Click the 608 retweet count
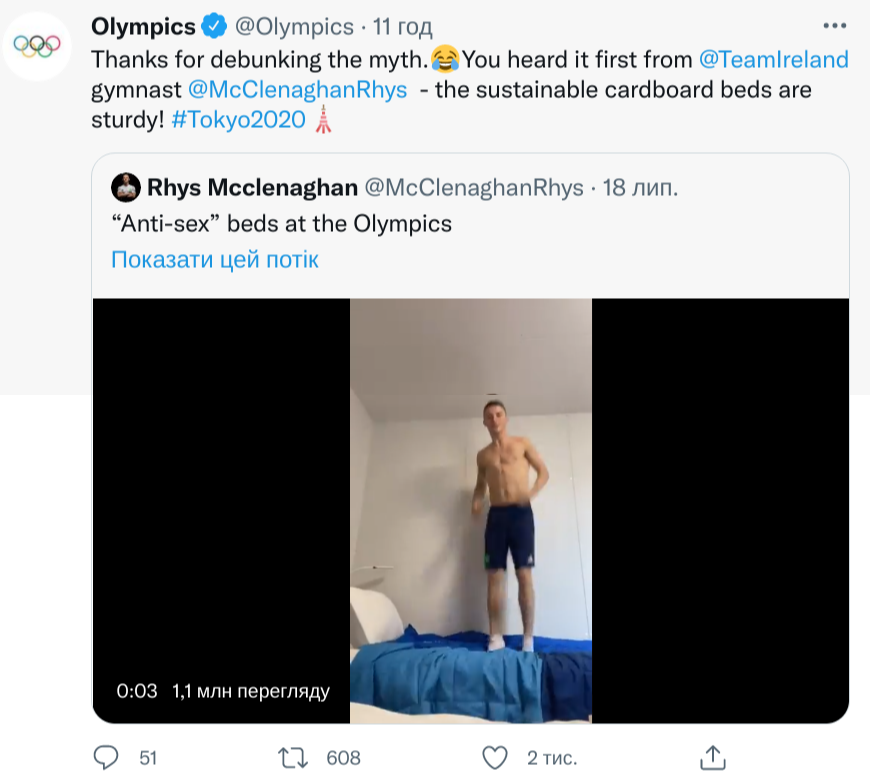The height and width of the screenshot is (784, 870). 344,757
